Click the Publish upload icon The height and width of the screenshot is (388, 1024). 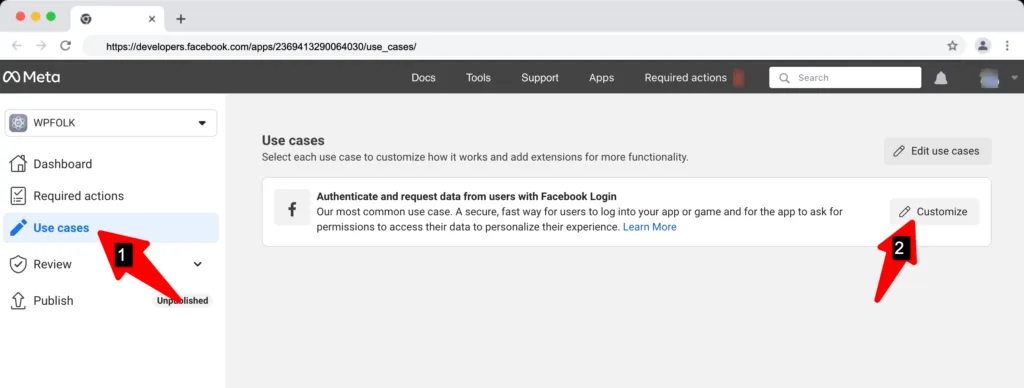coord(18,300)
